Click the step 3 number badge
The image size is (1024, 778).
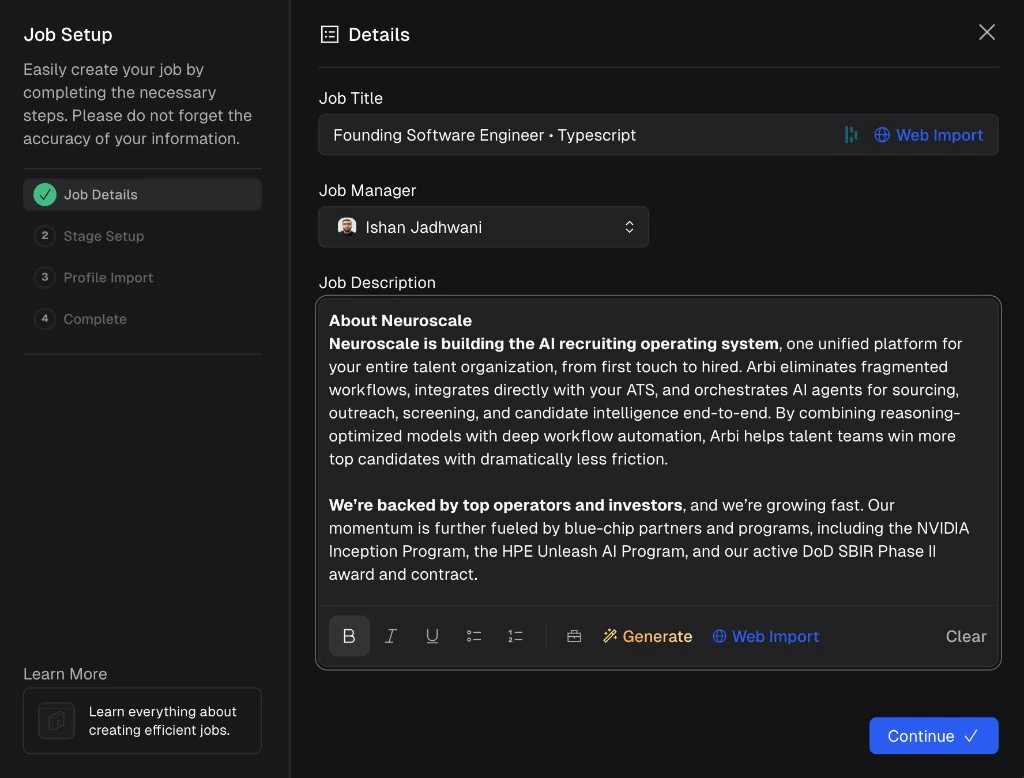[x=44, y=278]
